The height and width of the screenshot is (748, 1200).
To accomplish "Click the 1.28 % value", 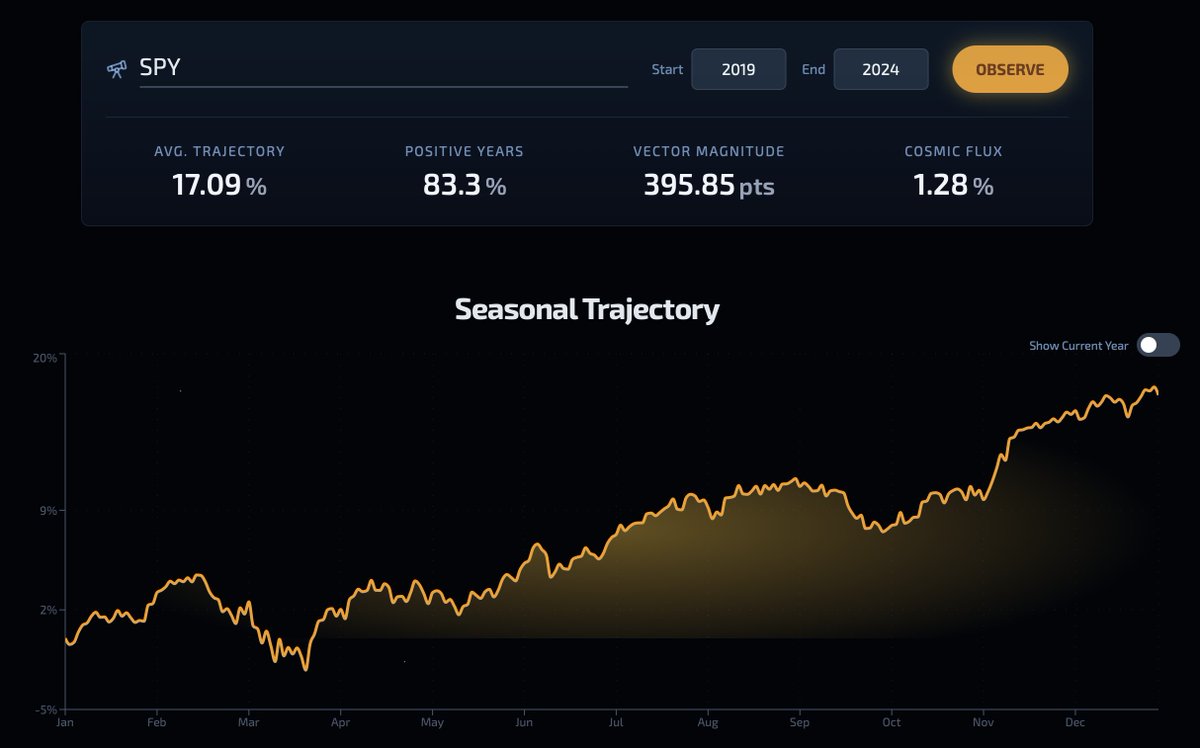I will 953,185.
